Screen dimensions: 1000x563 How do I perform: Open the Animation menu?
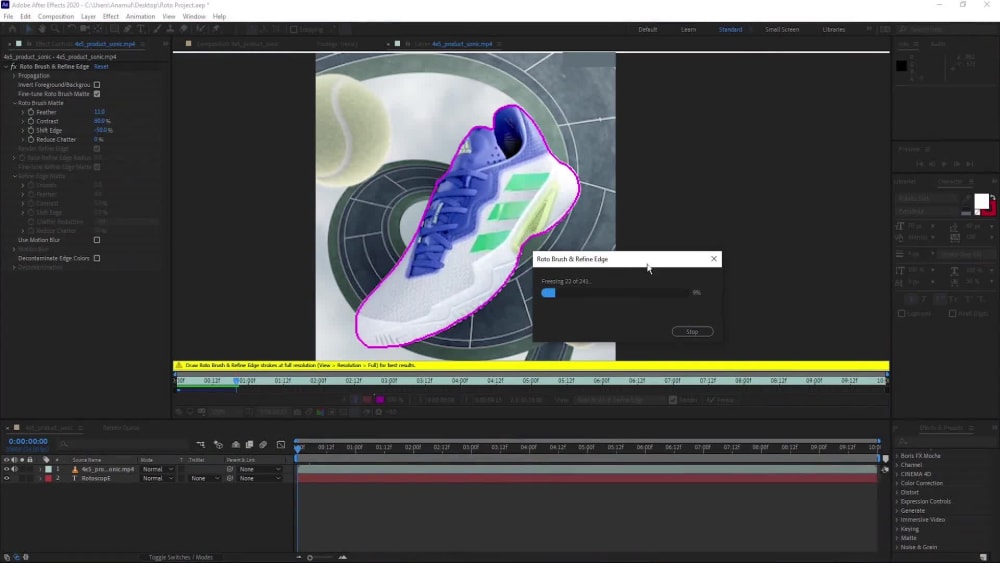point(140,17)
